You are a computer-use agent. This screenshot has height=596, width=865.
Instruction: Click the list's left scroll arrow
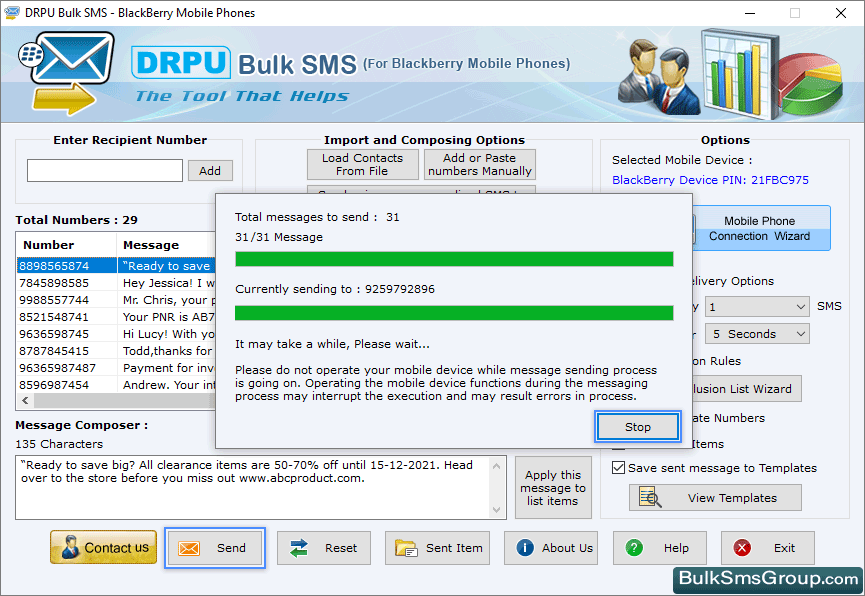[x=25, y=401]
